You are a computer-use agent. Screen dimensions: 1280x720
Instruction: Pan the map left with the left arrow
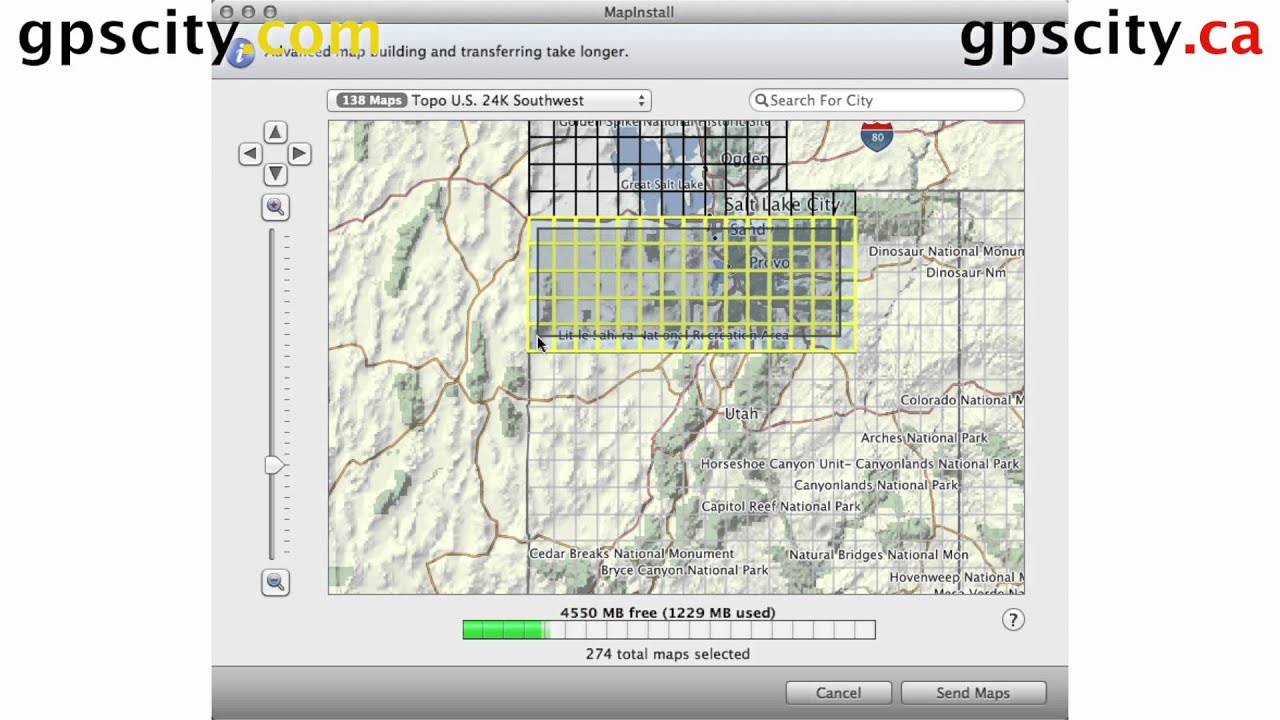(x=250, y=154)
